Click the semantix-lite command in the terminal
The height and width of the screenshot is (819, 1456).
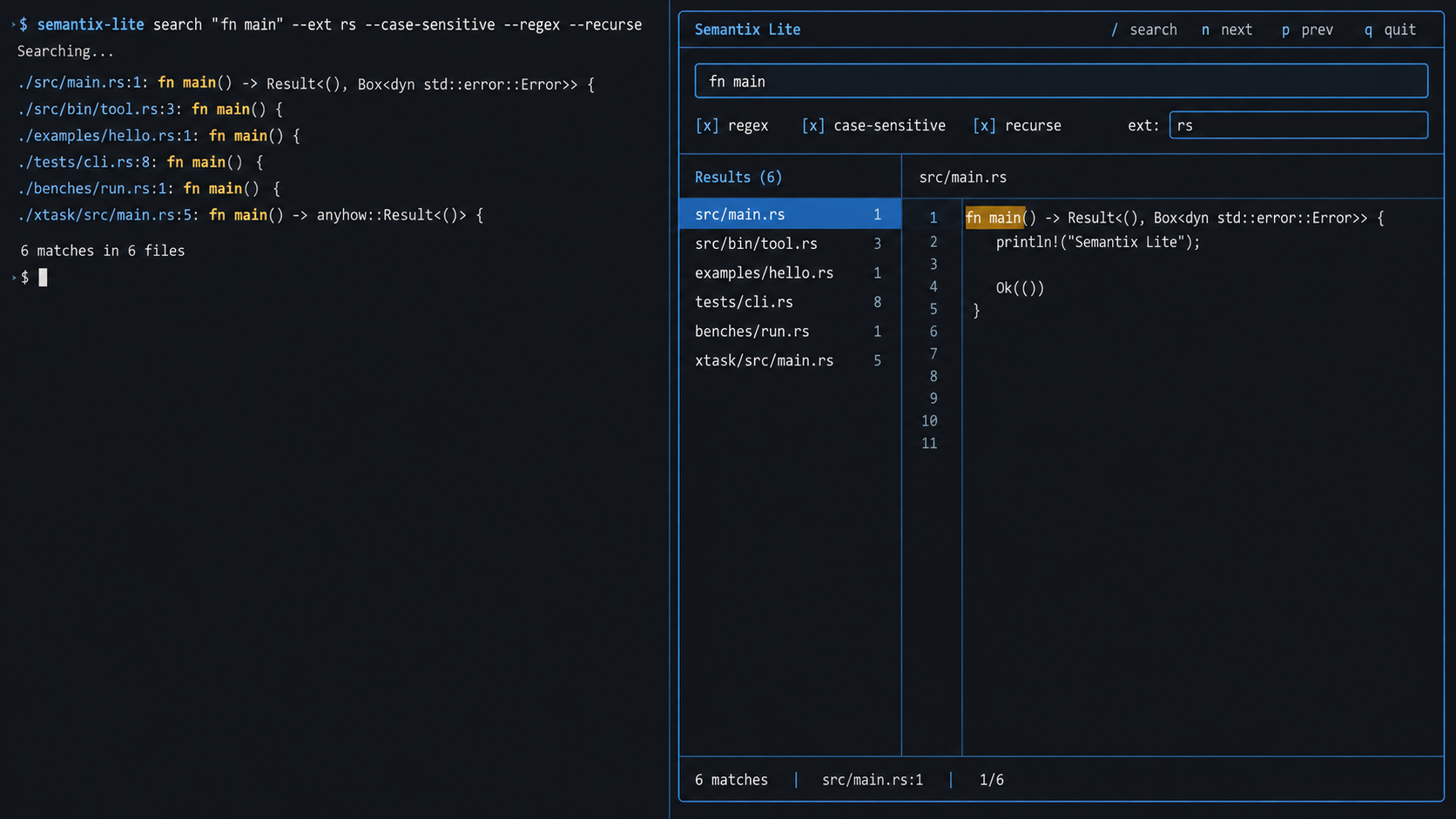pos(91,24)
